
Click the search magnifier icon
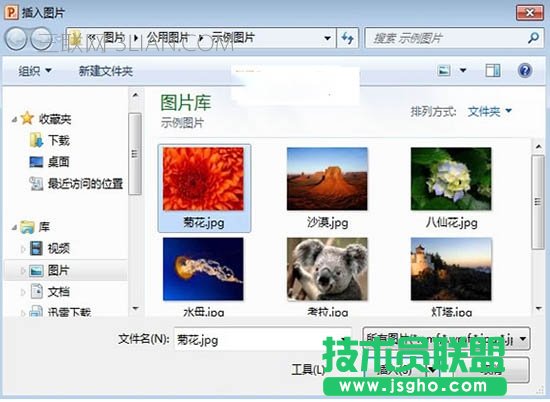pyautogui.click(x=533, y=38)
